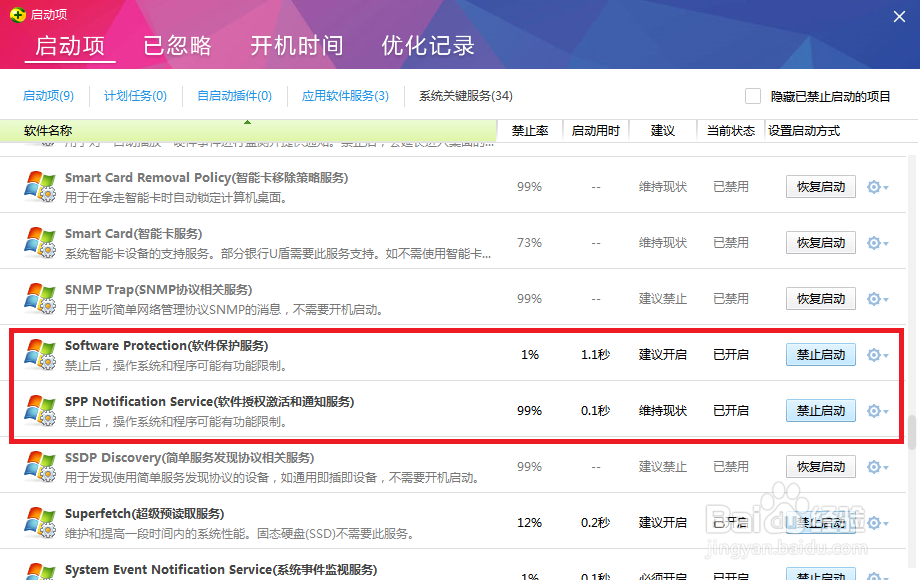Click the Software Protection service icon
Screen dimensions: 920x580
click(40, 354)
